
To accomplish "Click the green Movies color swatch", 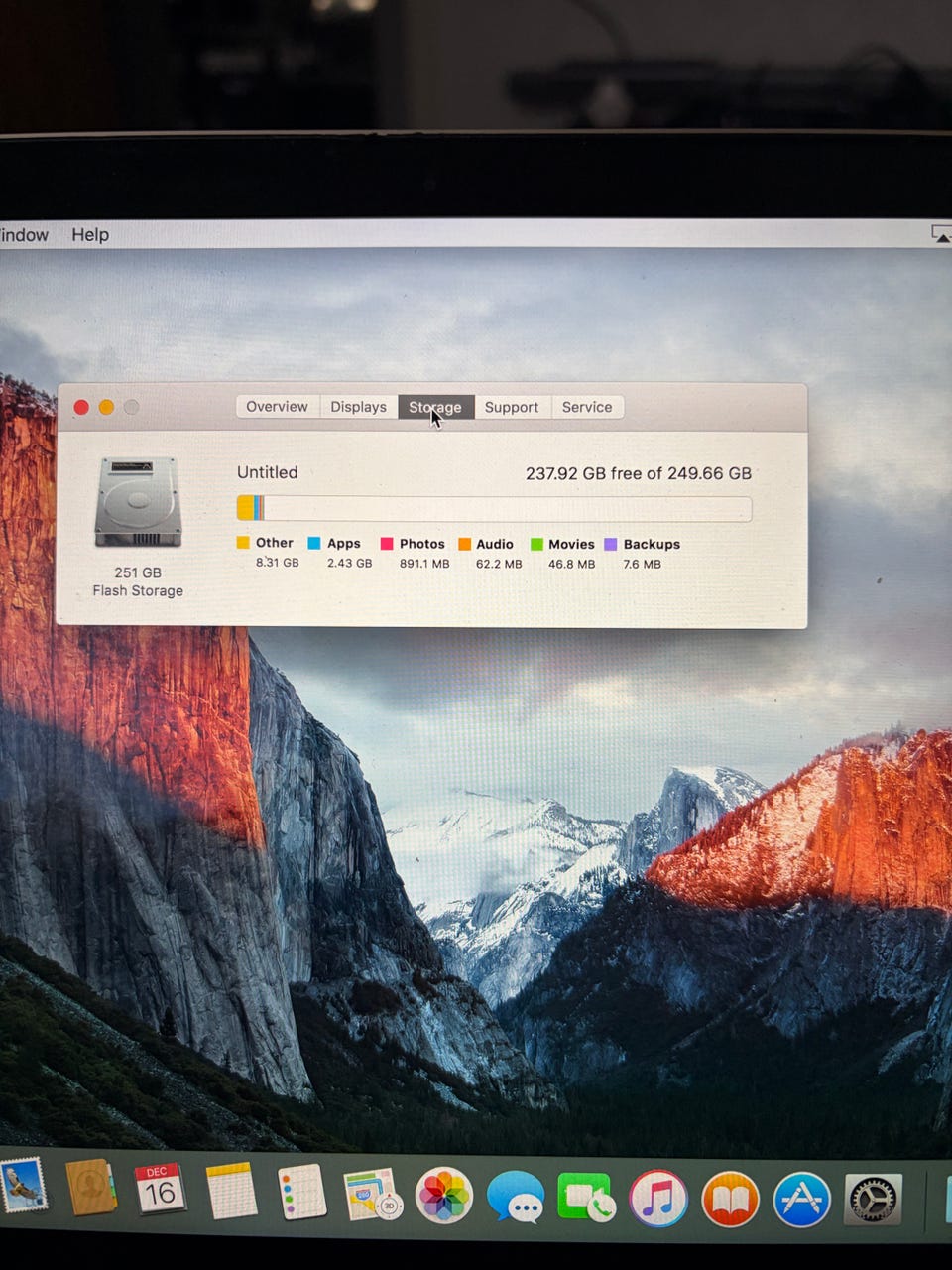I will 536,544.
